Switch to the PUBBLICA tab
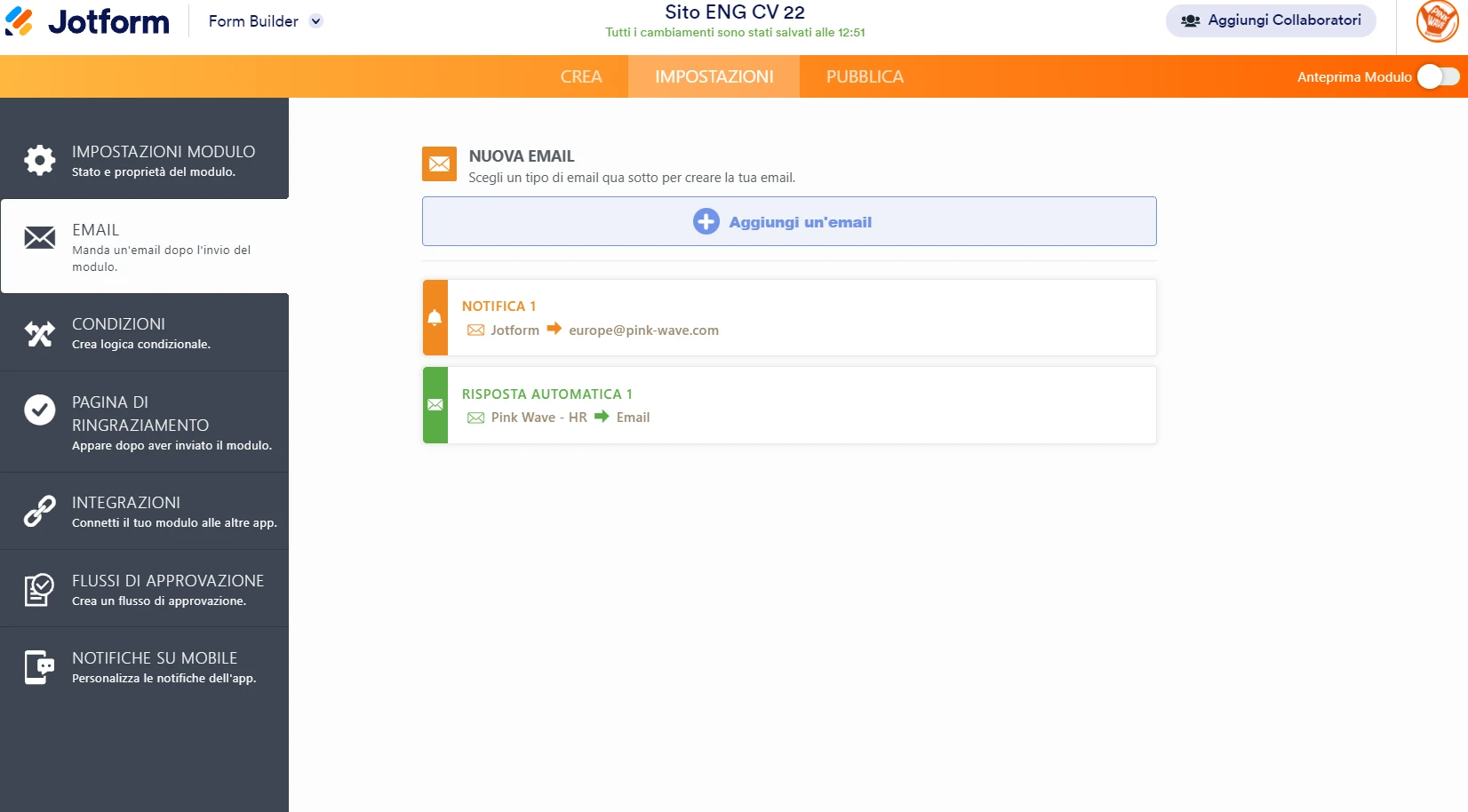Screen dimensions: 1468x812 863,76
